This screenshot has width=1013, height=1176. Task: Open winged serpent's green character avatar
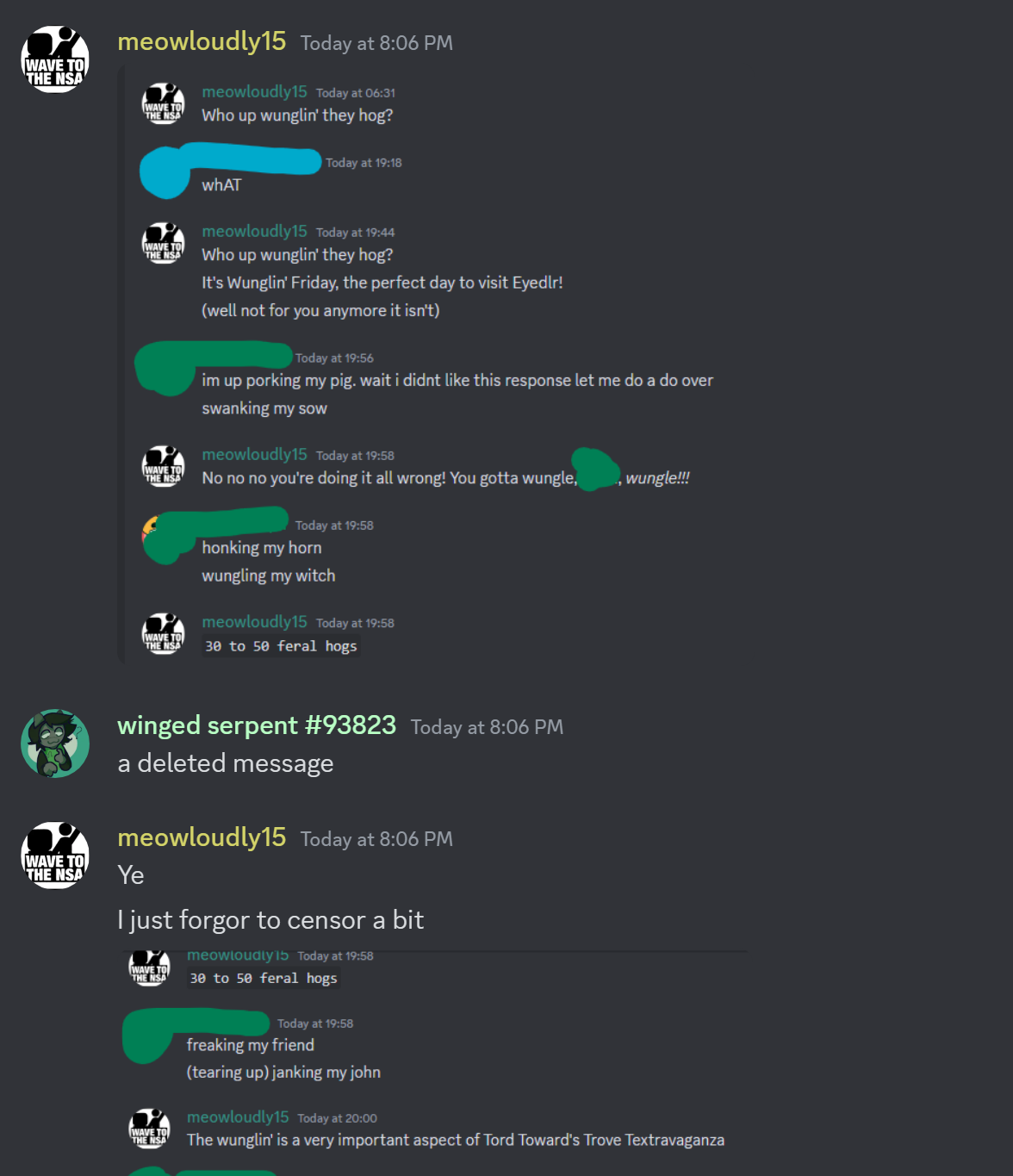tap(55, 743)
